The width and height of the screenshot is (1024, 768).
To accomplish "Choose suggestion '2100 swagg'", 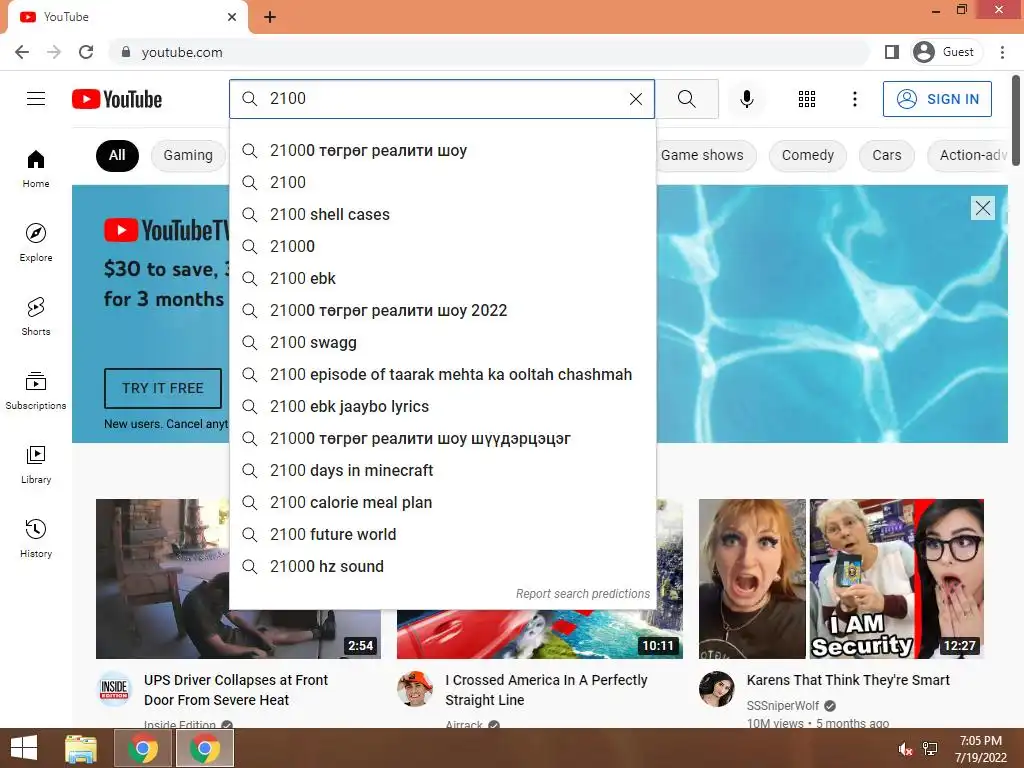I will 442,342.
